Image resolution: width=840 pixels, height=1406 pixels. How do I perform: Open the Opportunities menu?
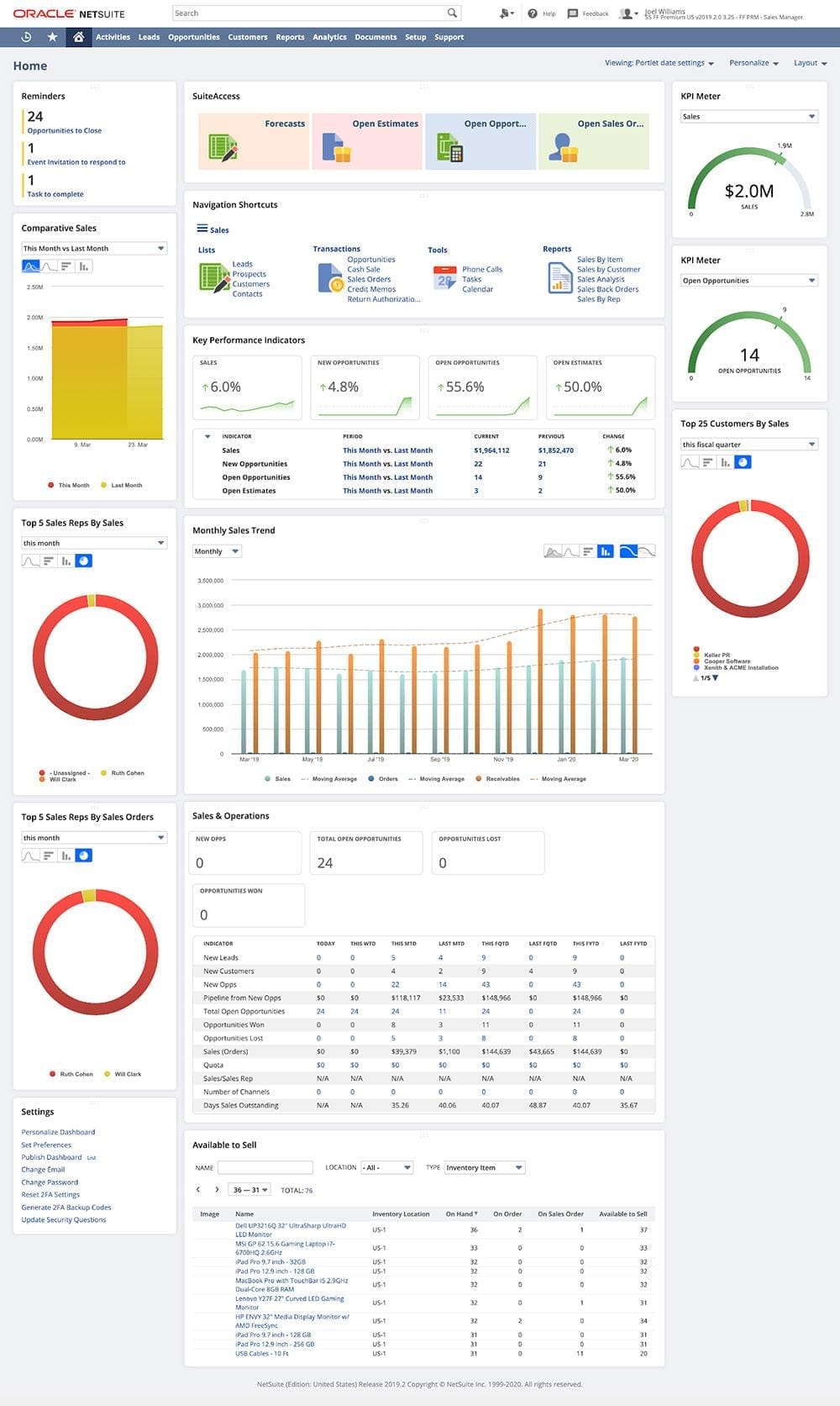click(193, 37)
